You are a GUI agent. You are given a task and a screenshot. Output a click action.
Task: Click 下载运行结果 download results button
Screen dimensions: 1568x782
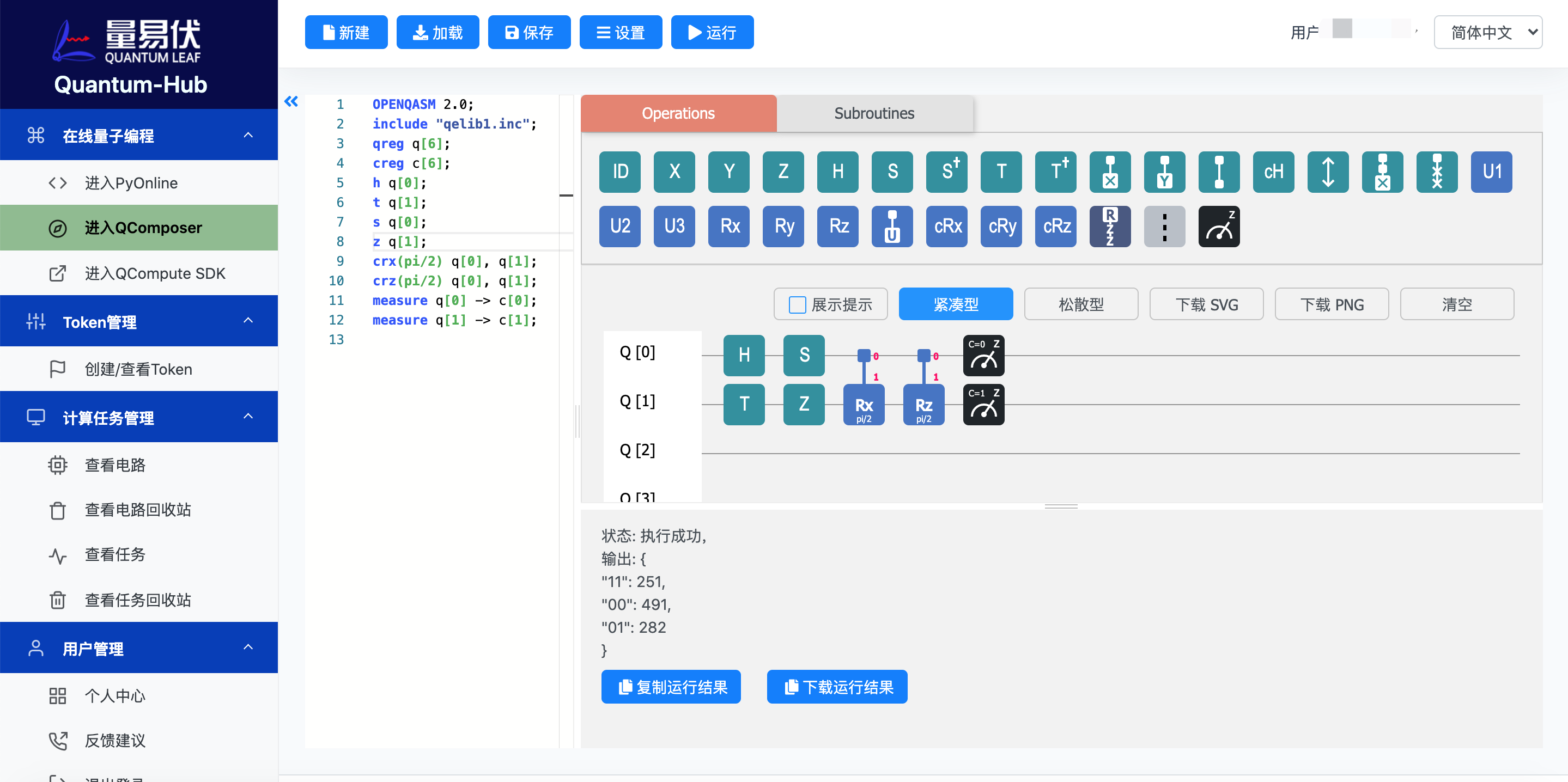pyautogui.click(x=838, y=687)
